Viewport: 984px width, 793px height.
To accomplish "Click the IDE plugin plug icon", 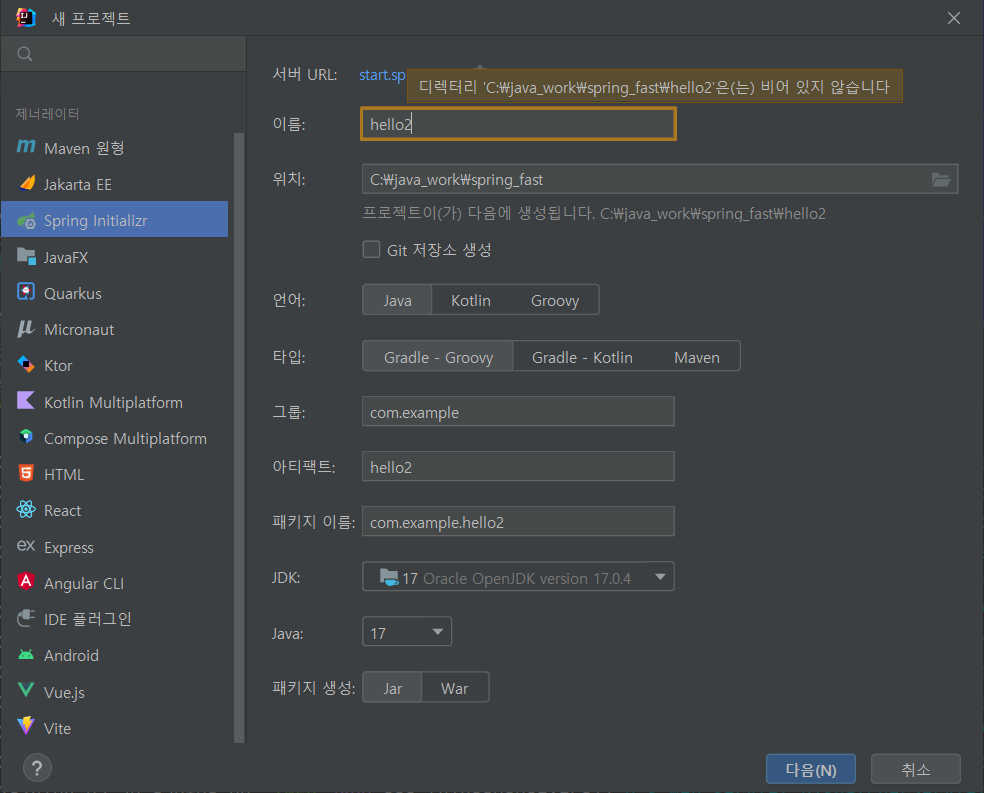I will (26, 618).
